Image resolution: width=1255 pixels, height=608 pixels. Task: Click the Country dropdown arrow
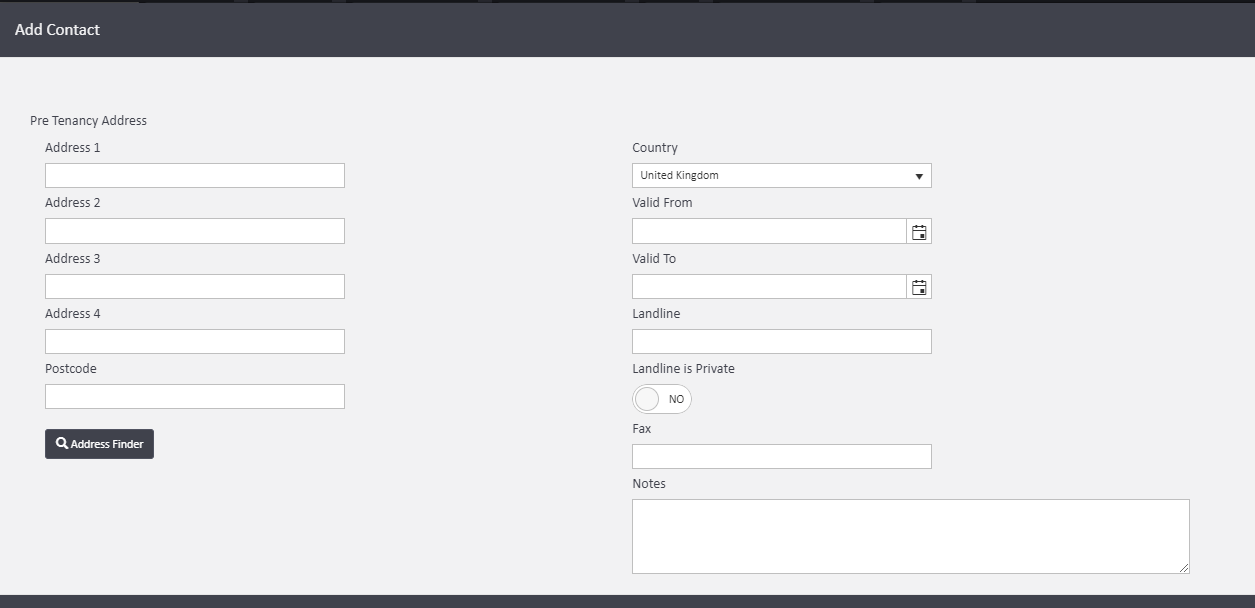point(919,175)
